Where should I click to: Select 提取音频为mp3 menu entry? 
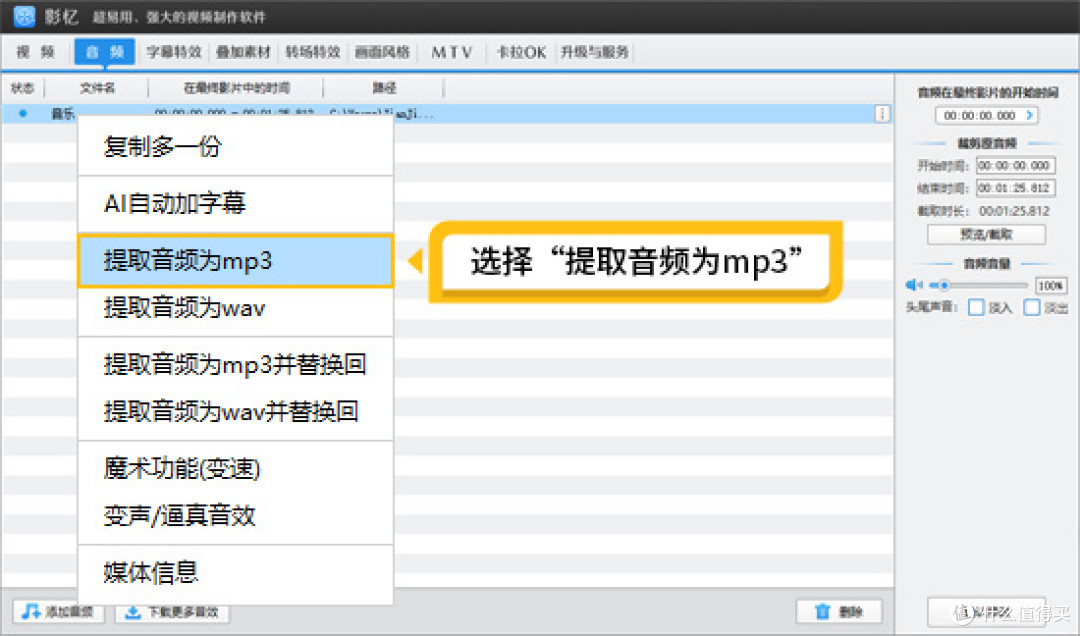tap(236, 260)
